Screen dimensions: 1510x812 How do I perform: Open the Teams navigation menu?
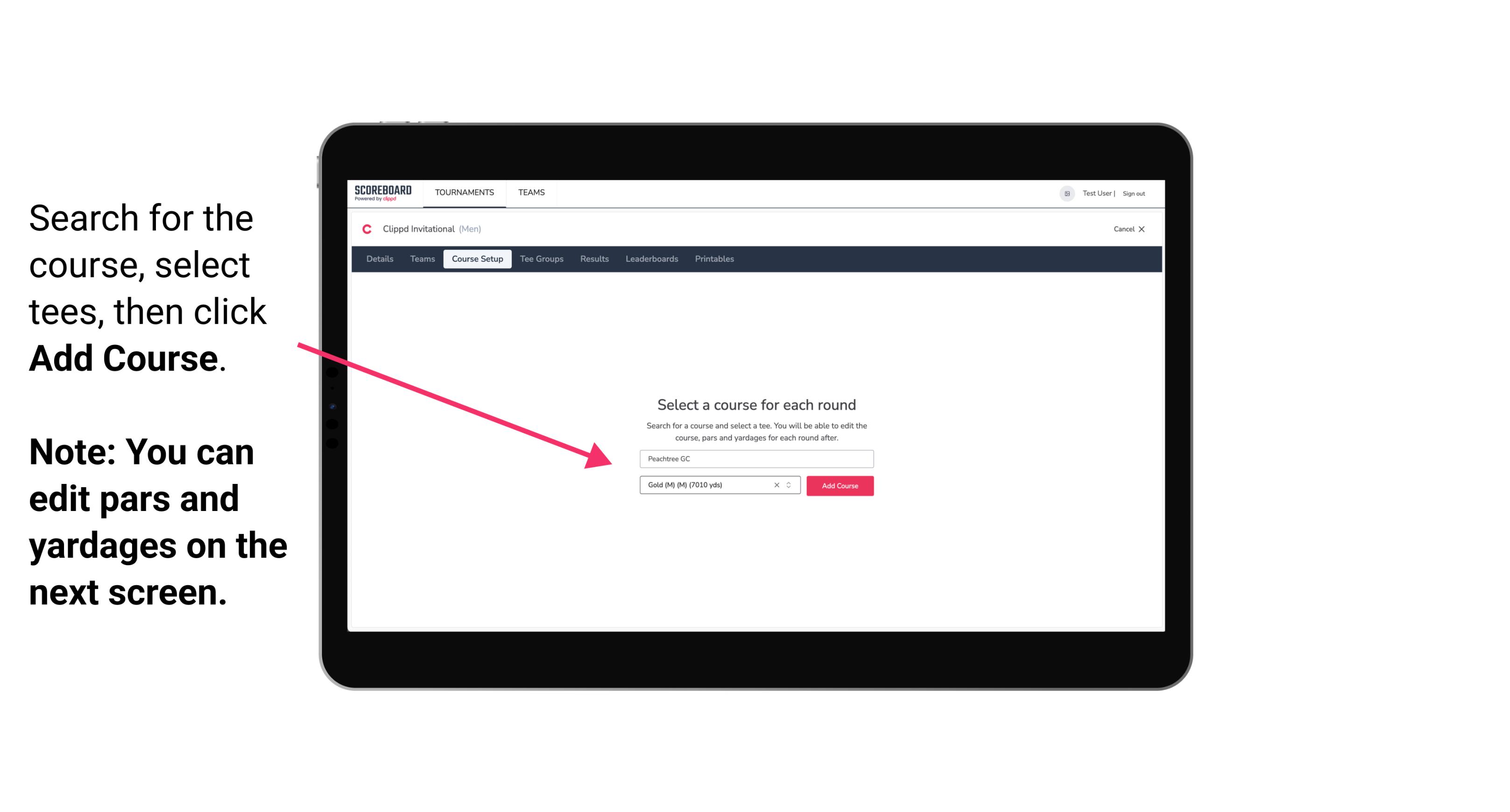[x=531, y=192]
